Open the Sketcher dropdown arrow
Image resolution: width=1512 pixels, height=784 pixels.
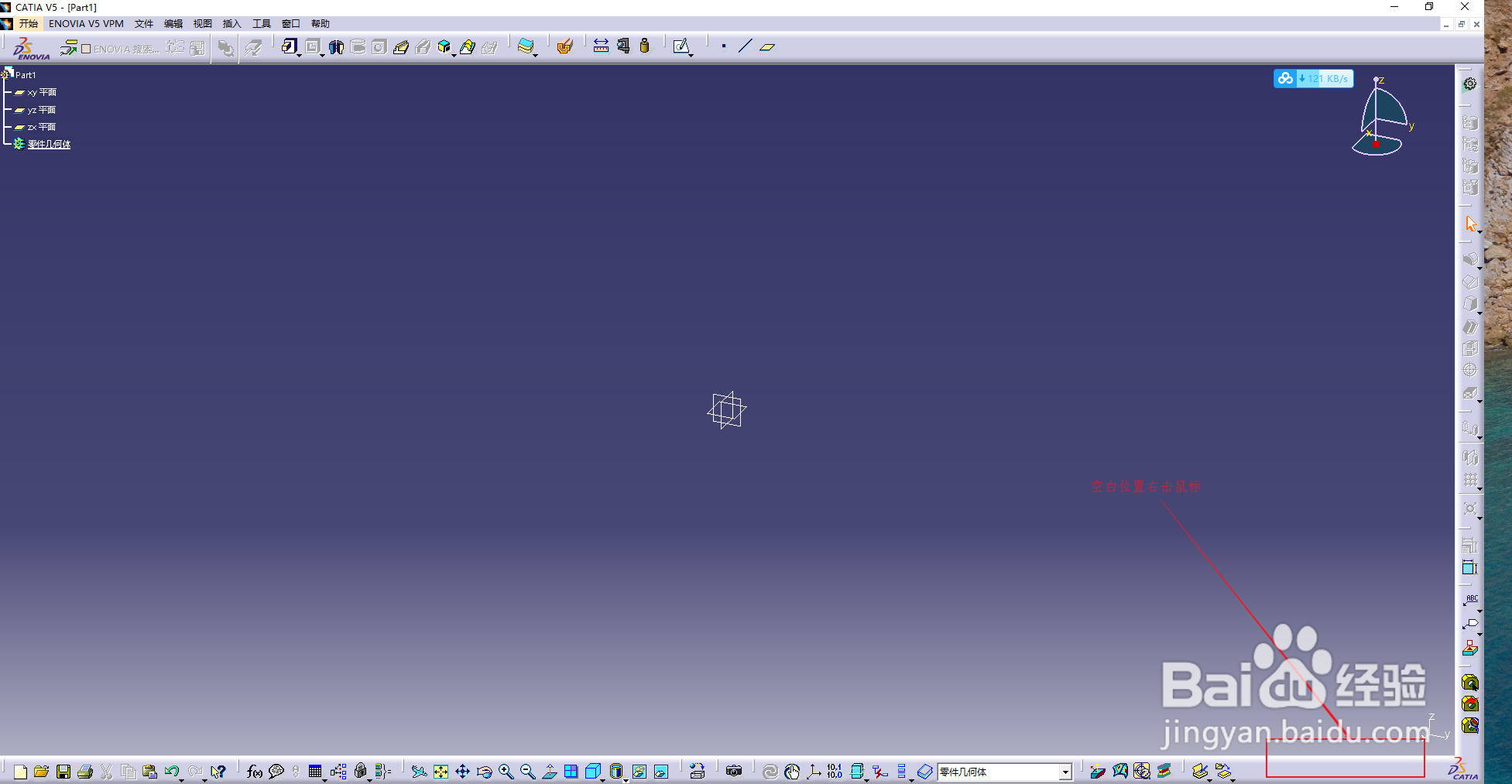point(691,55)
